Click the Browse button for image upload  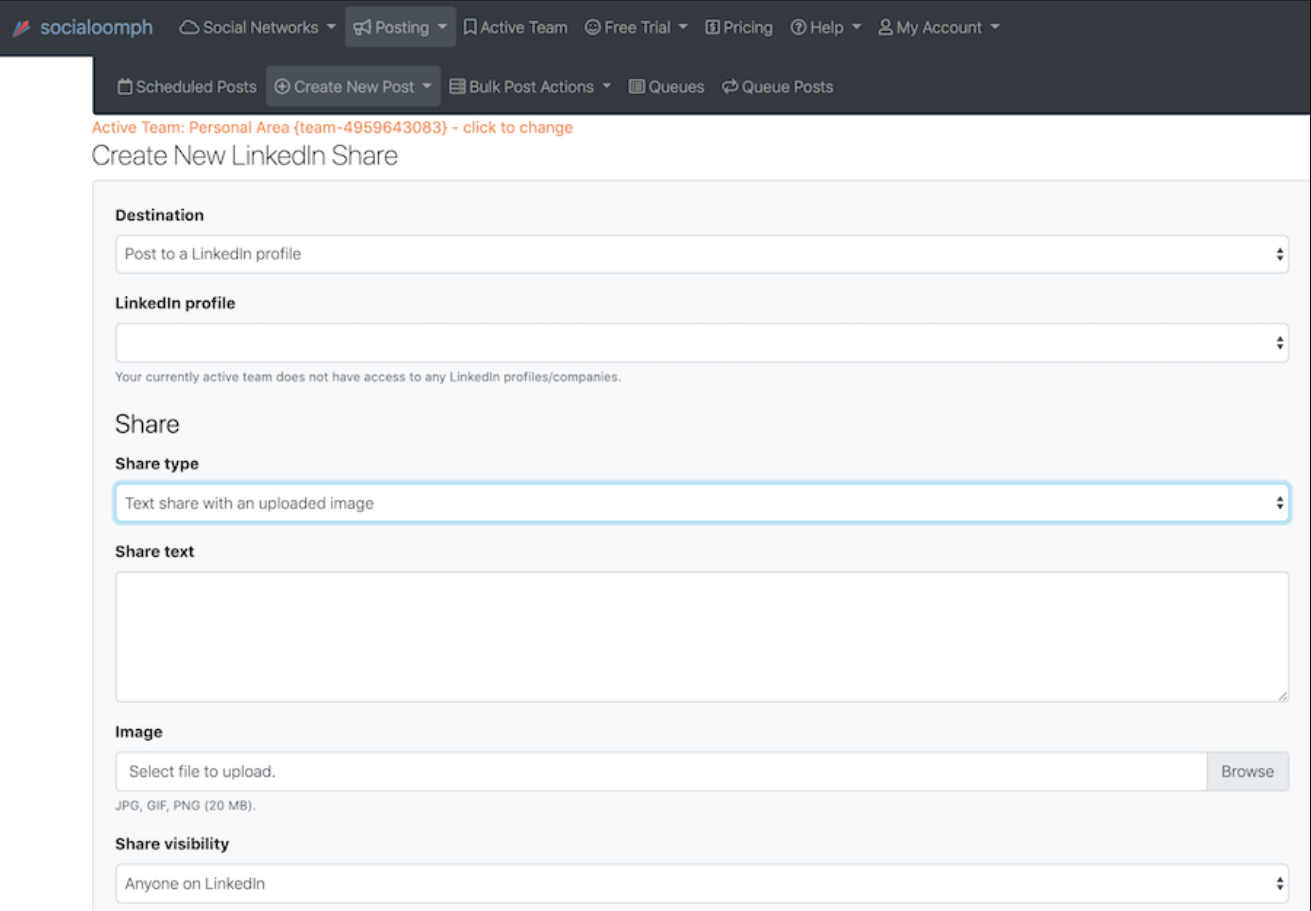pos(1248,771)
